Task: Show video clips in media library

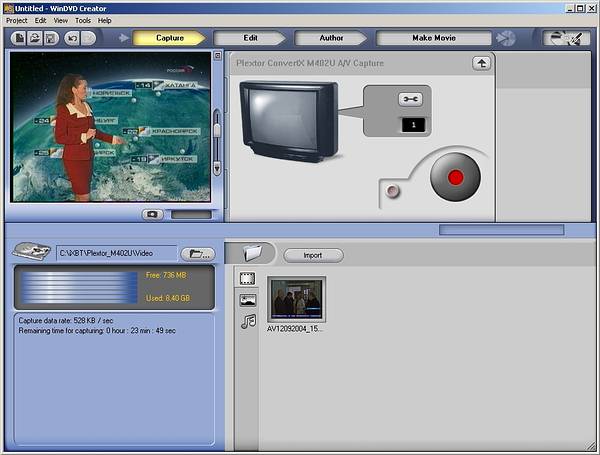Action: (247, 279)
